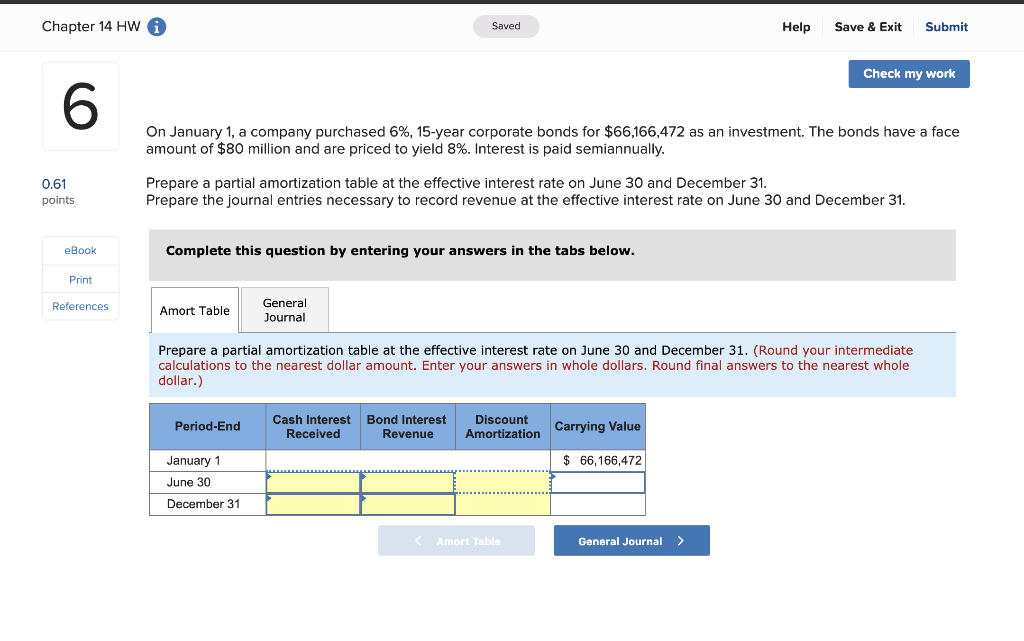Select the Discount Amortization cell for June 30

pyautogui.click(x=502, y=482)
